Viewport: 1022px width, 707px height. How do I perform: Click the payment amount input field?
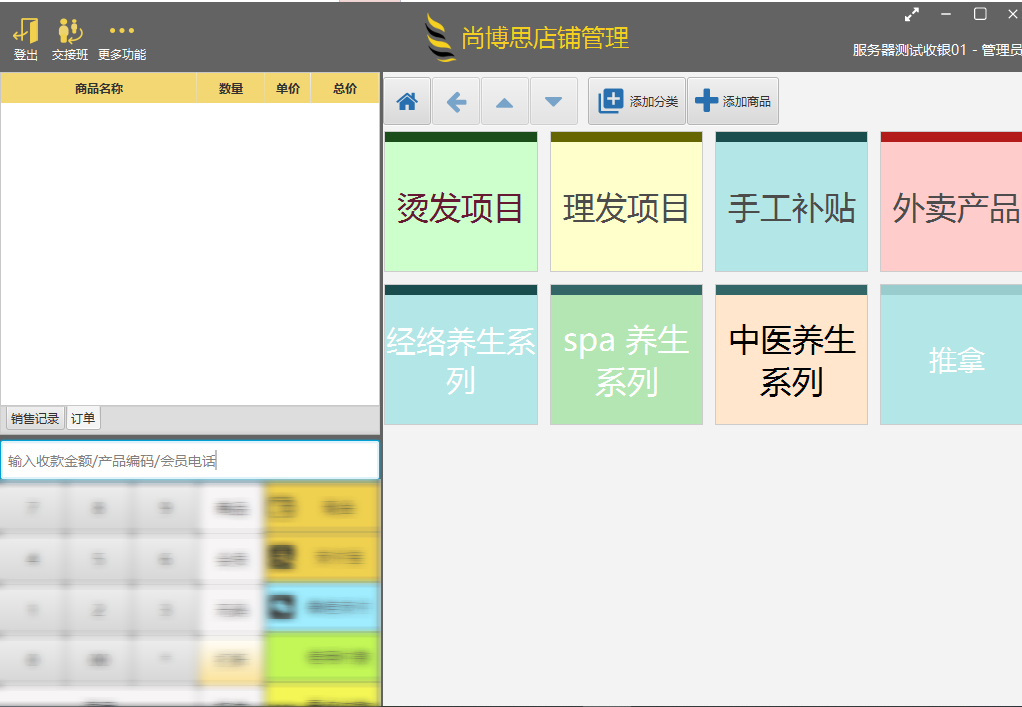[190, 460]
